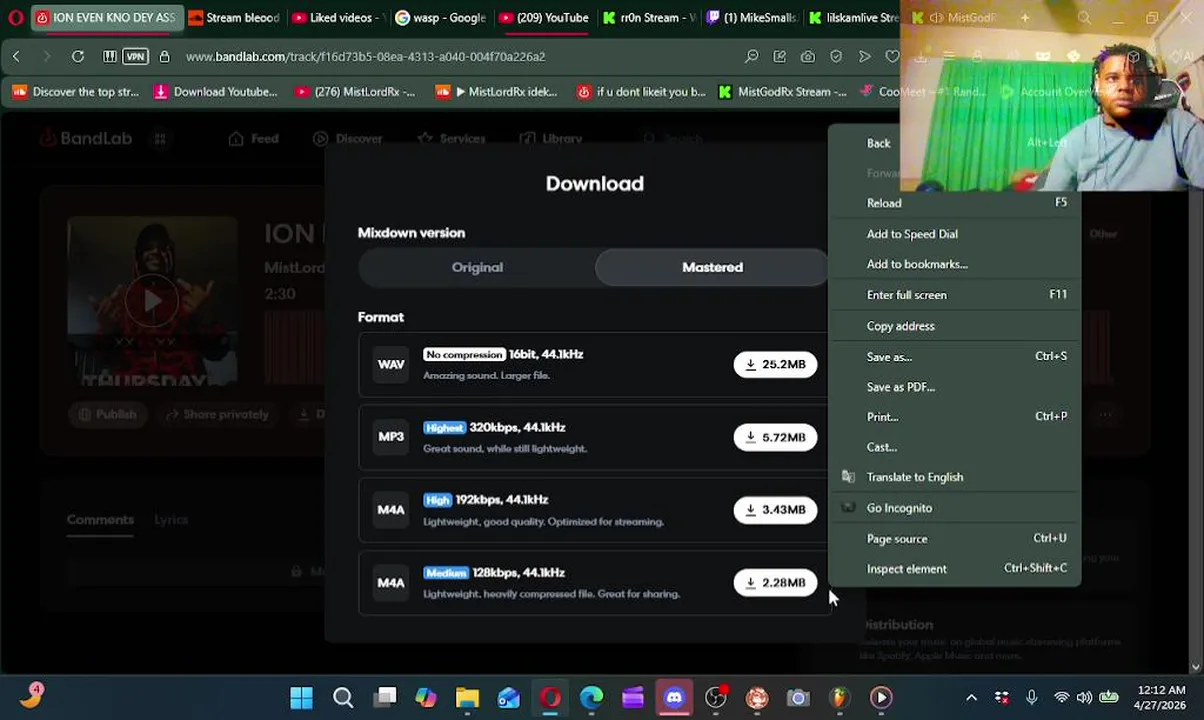Click the MP3 format badge
The width and height of the screenshot is (1204, 720).
(x=391, y=437)
